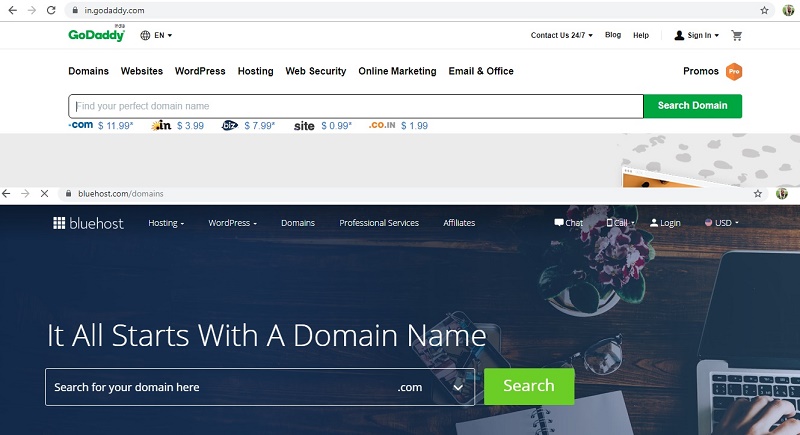Viewport: 800px width, 435px height.
Task: Open the Online Marketing menu
Action: (x=397, y=71)
